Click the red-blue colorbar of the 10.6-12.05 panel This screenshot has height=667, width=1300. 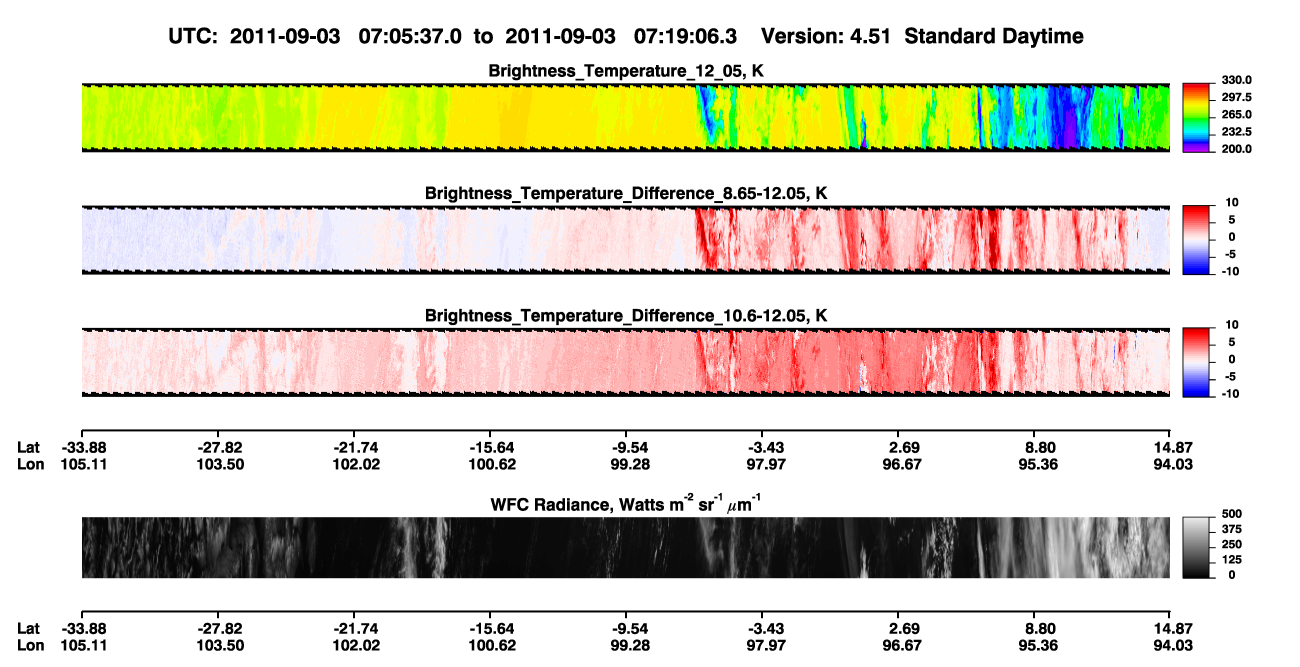(1197, 361)
